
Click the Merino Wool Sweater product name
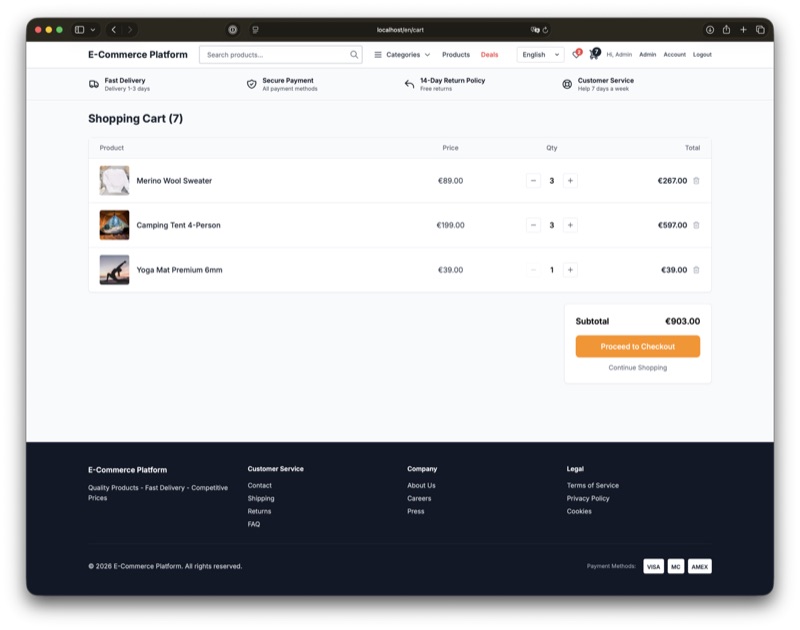click(x=174, y=181)
